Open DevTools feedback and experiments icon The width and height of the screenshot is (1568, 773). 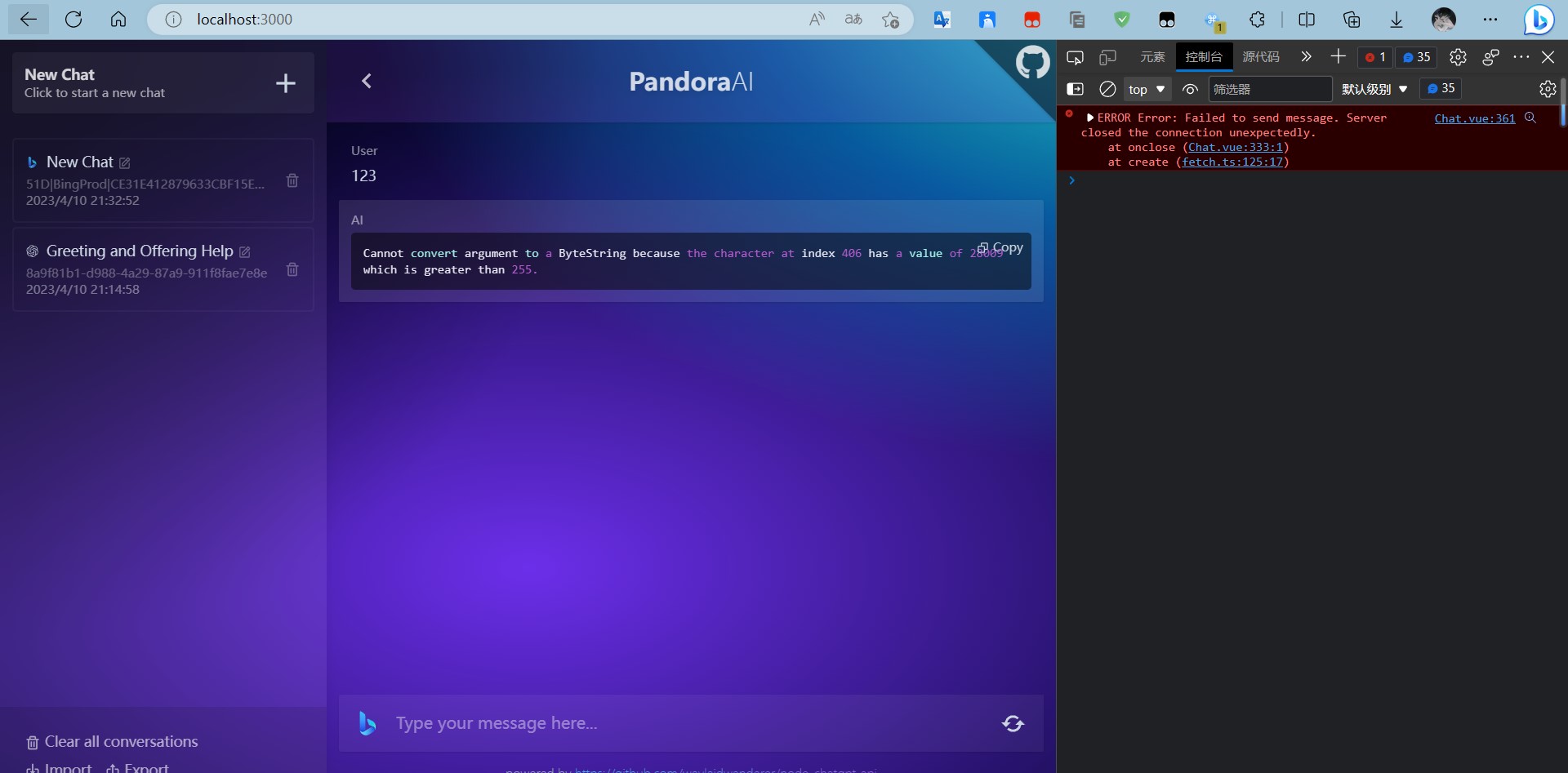pos(1490,57)
